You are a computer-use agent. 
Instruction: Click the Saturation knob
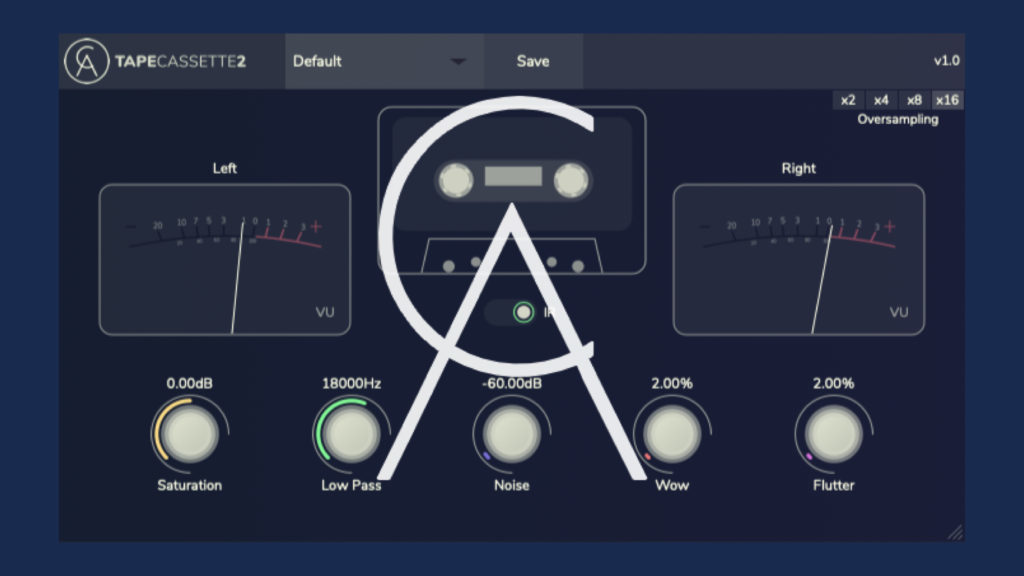pos(189,434)
